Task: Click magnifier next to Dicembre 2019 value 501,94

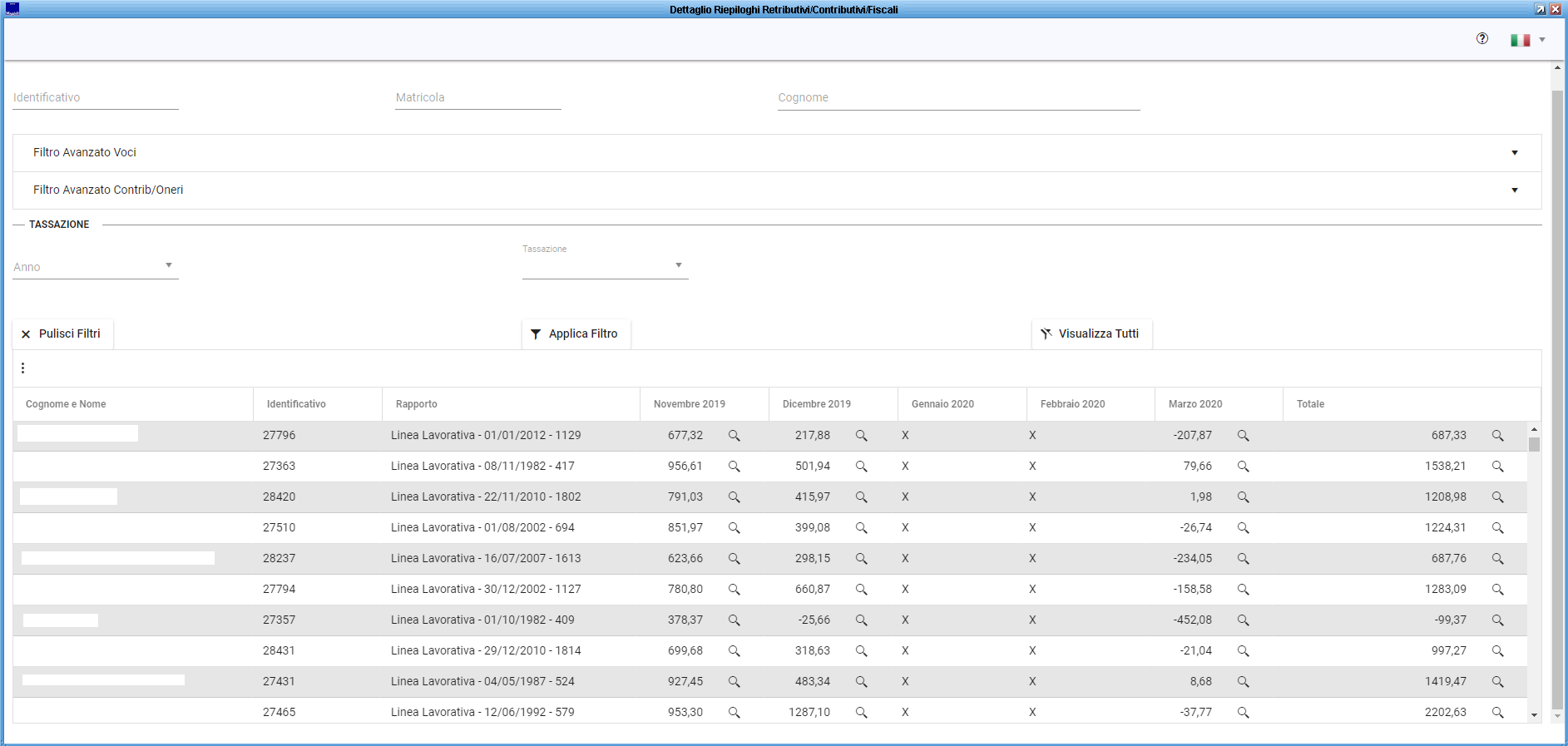Action: [861, 467]
